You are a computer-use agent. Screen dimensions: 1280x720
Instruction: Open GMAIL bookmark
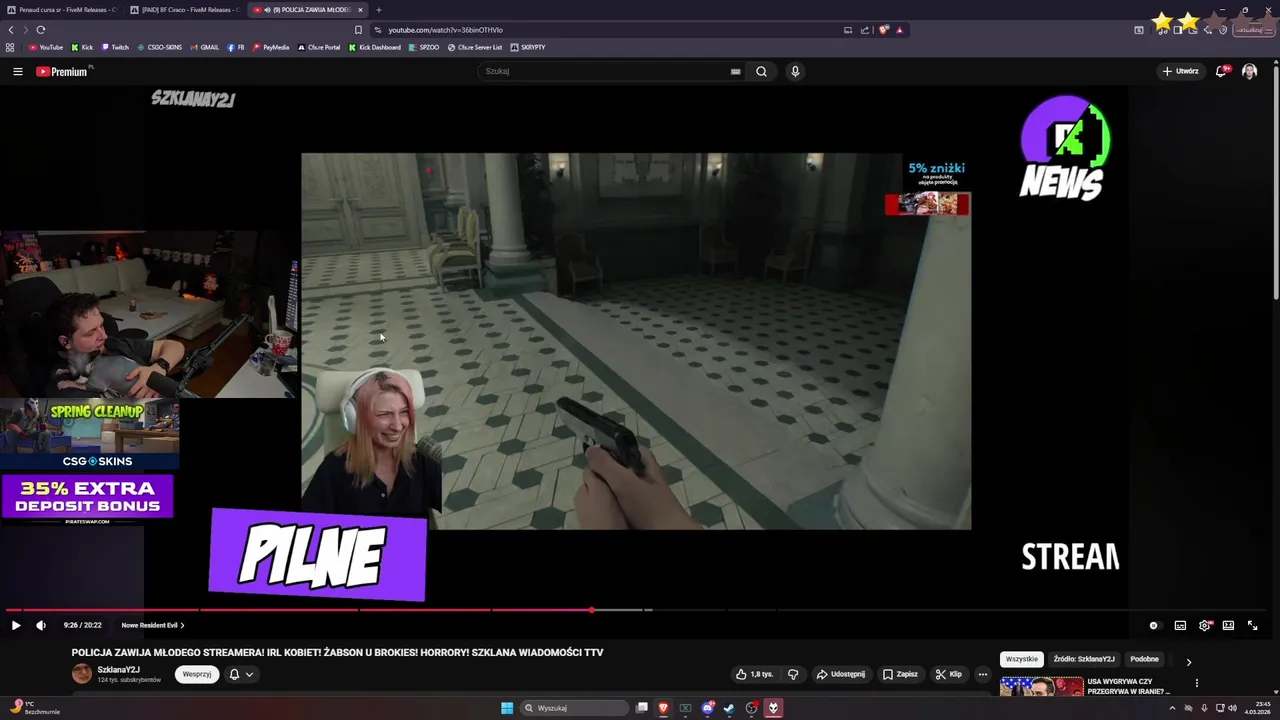(x=204, y=47)
